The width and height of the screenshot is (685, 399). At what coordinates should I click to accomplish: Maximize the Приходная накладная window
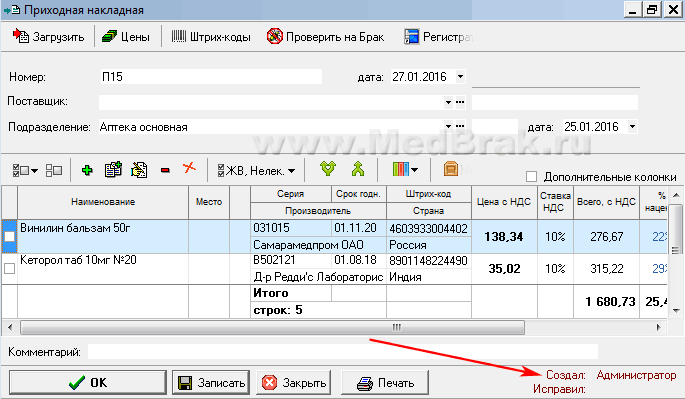point(652,10)
